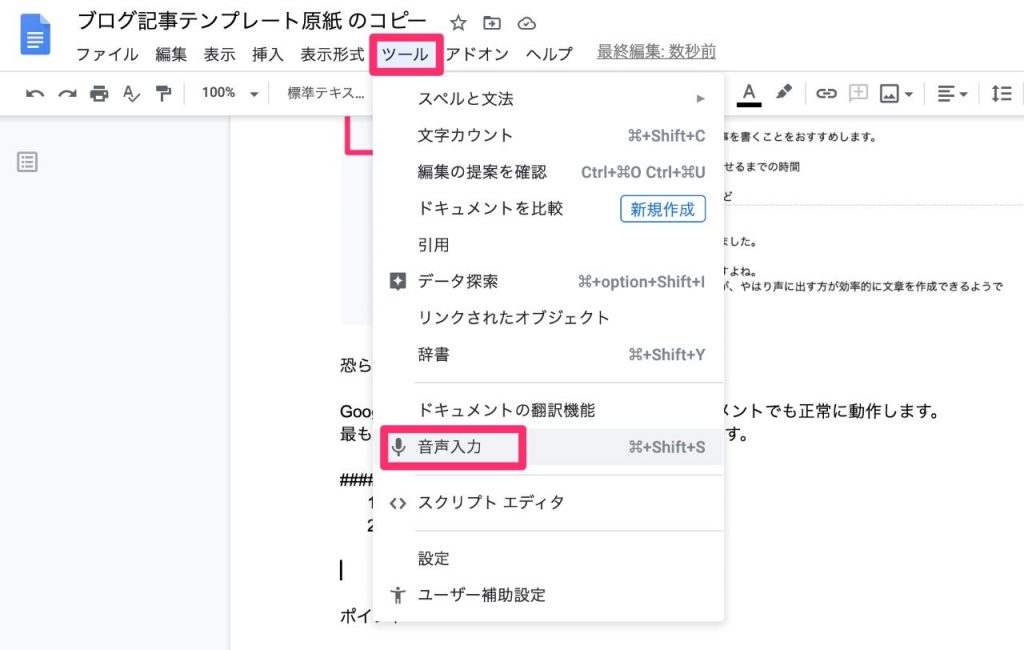Select 音声入力 from the tools menu
The image size is (1024, 650).
(450, 447)
